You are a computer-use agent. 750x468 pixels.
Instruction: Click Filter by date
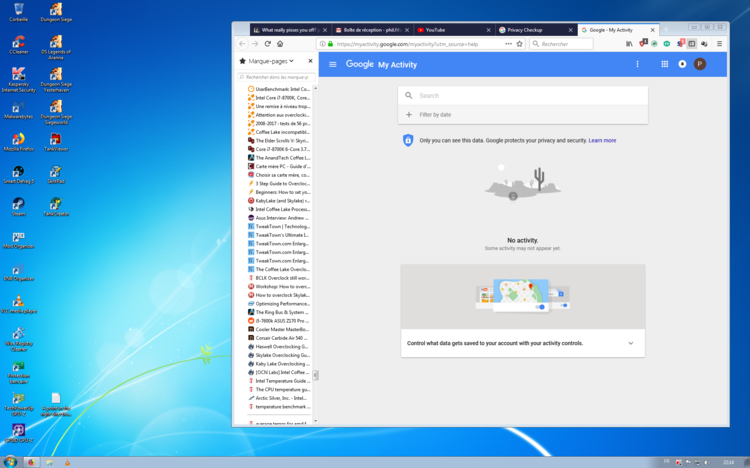[435, 115]
